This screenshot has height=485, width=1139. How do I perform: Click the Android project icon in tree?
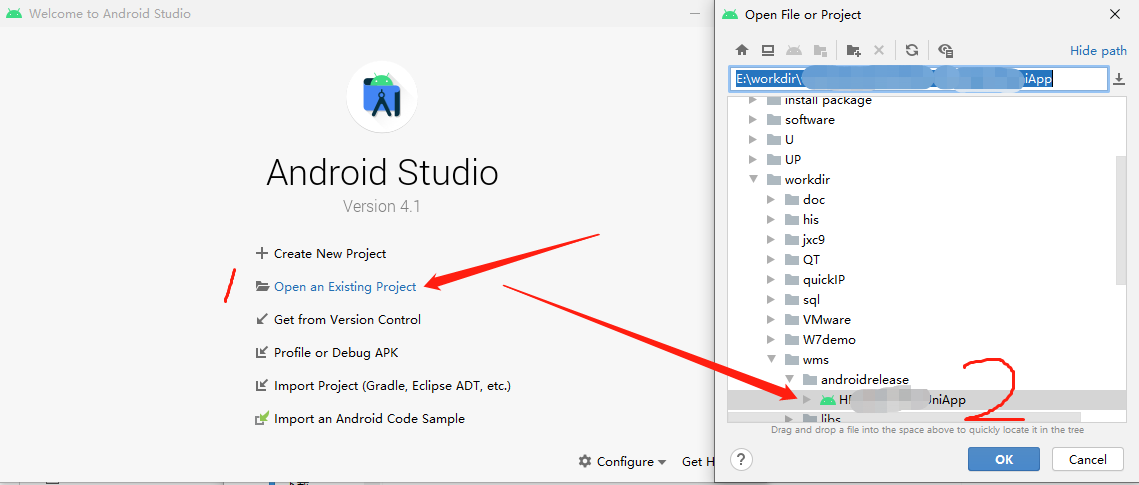click(827, 399)
